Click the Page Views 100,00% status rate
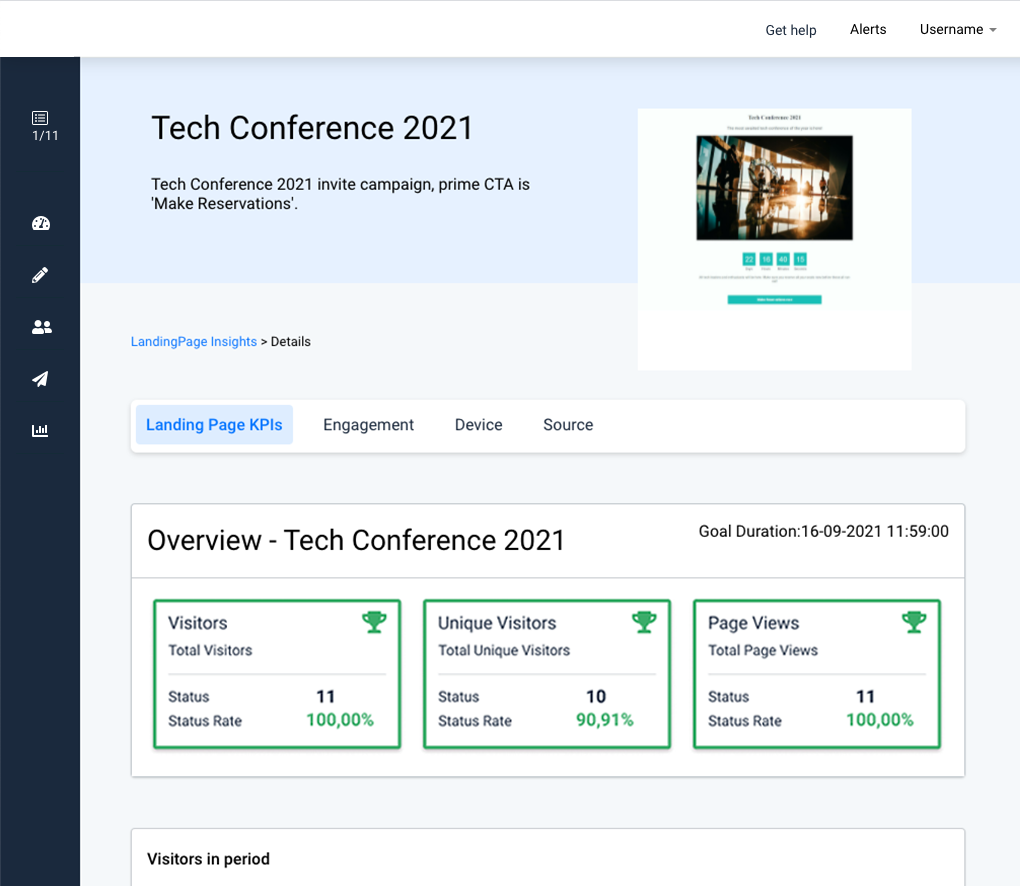The image size is (1020, 886). pyautogui.click(x=879, y=719)
